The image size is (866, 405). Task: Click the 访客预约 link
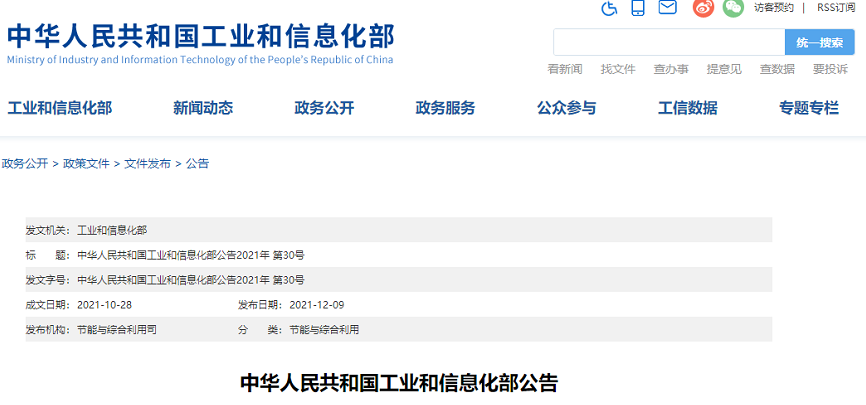pyautogui.click(x=774, y=7)
